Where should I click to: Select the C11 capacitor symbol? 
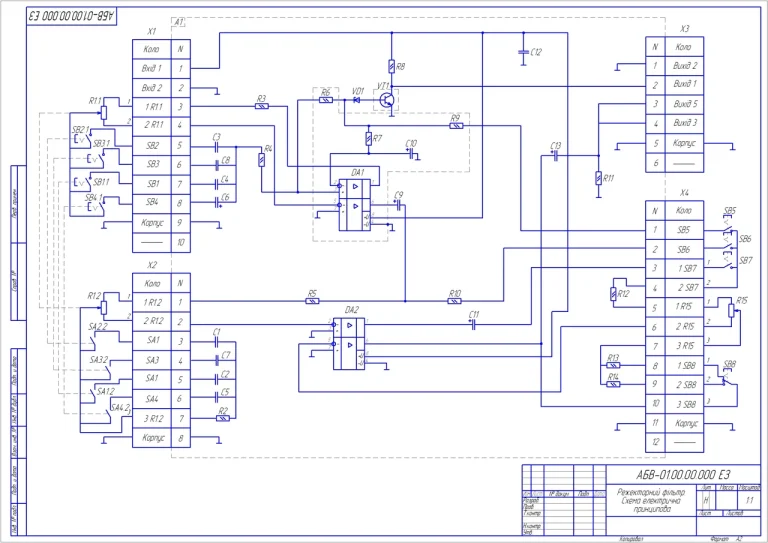474,325
